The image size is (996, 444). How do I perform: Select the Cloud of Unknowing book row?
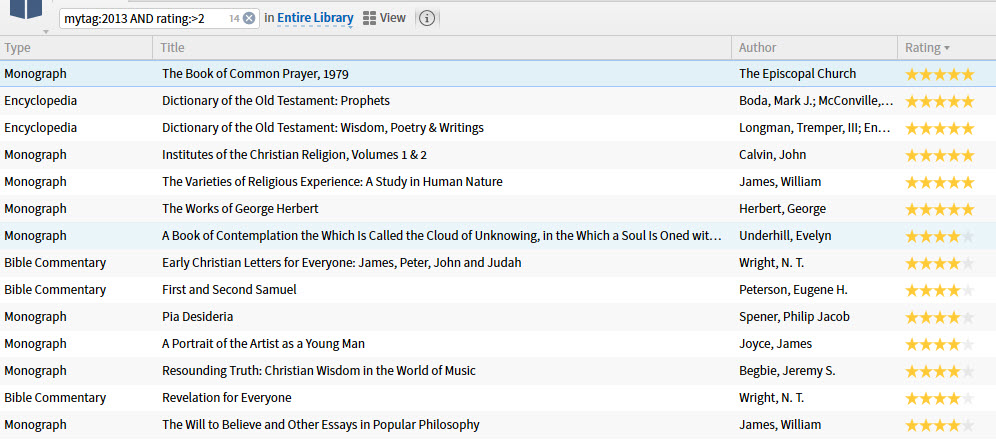(x=498, y=236)
